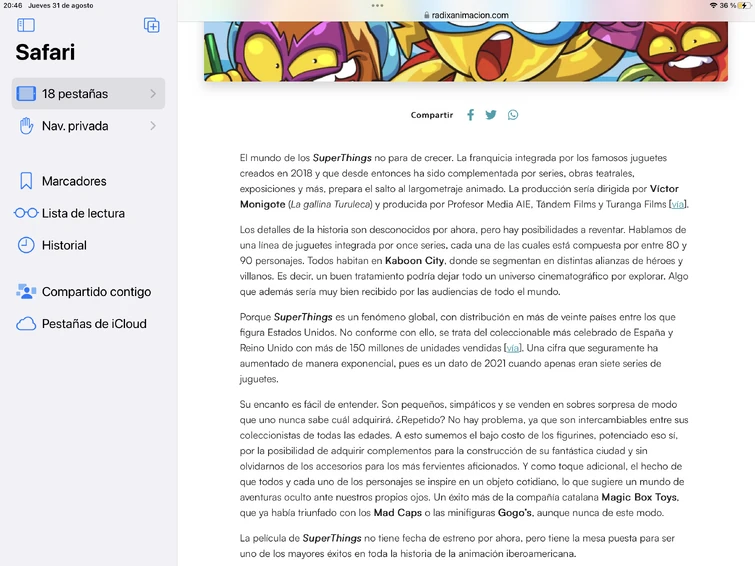Viewport: 755px width, 566px height.
Task: Click the blue tab icon beside 18 pestañas
Action: coord(26,93)
